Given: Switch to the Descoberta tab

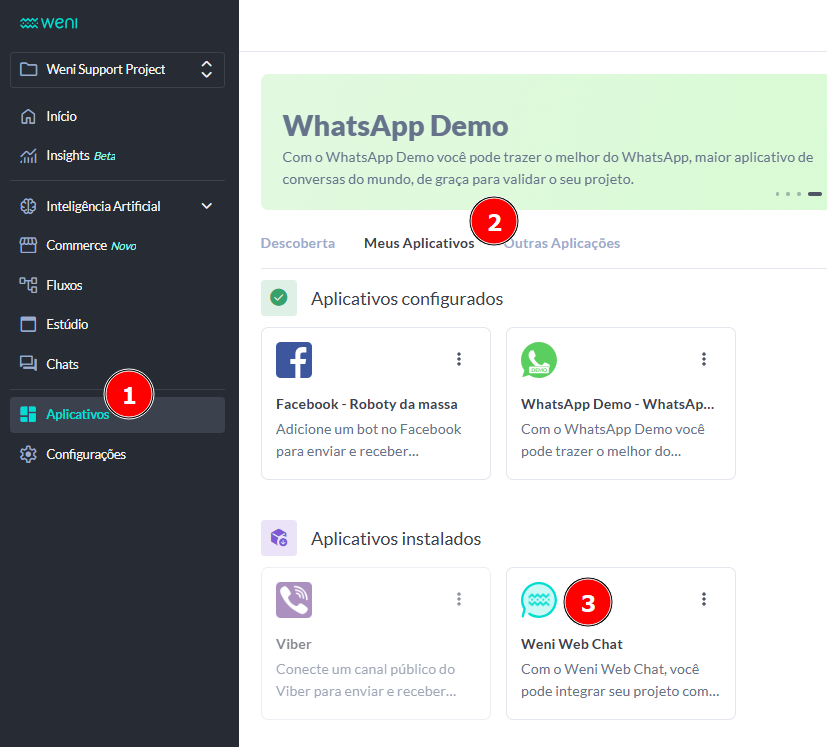Looking at the screenshot, I should click(298, 243).
